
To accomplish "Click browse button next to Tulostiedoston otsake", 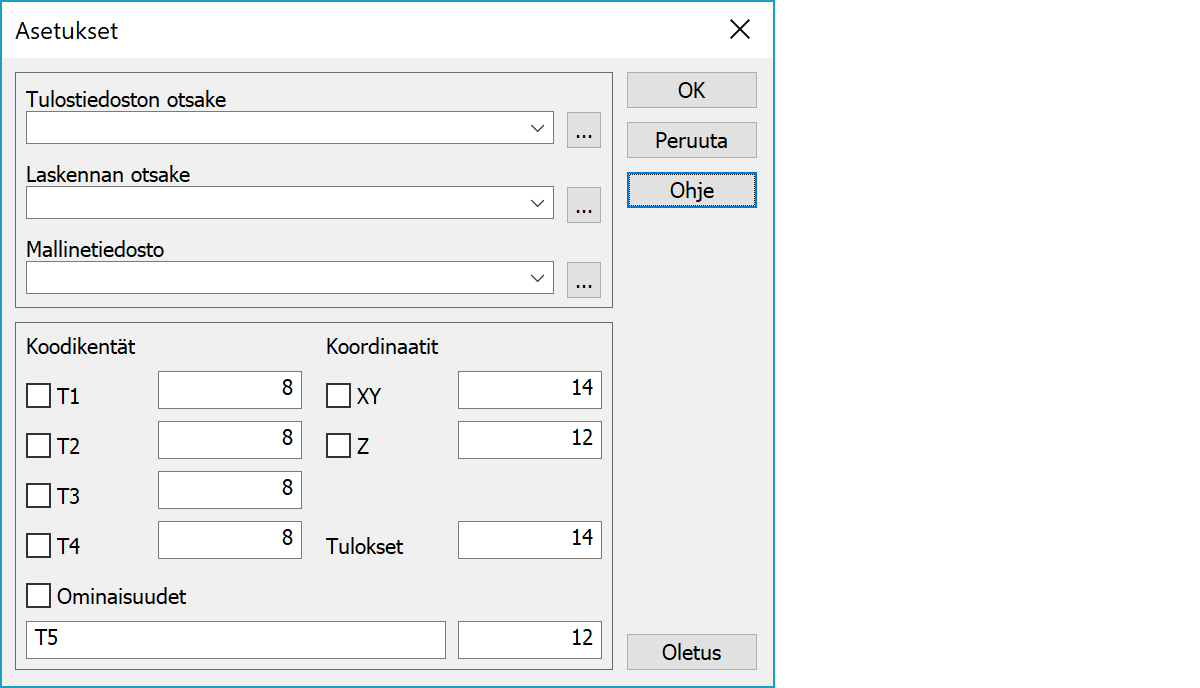I will coord(584,130).
